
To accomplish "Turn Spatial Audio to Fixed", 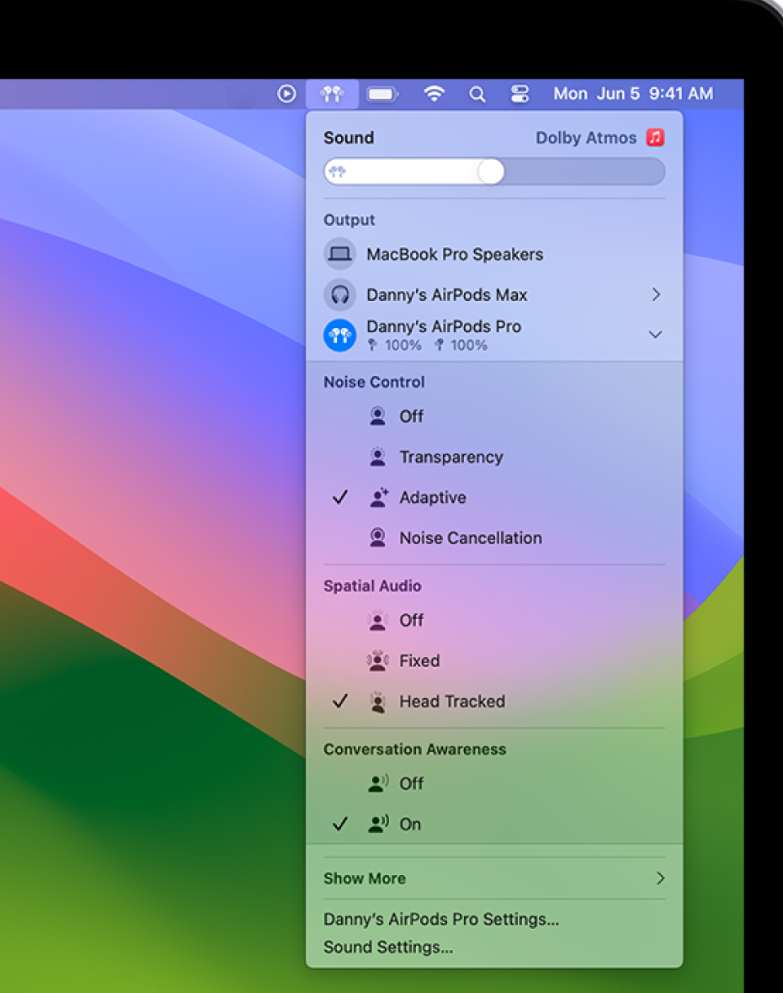I will [419, 661].
